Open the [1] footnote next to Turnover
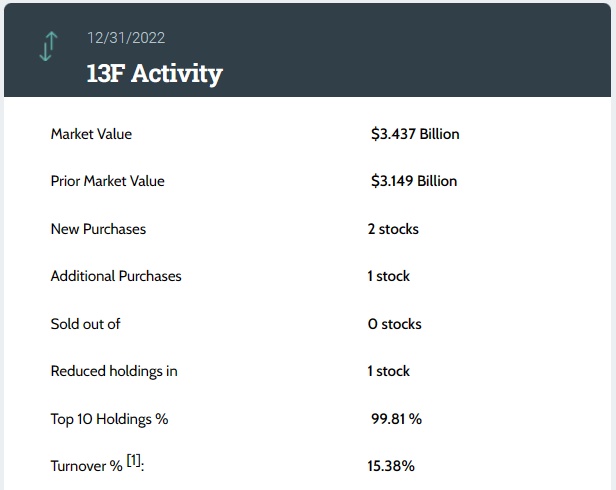This screenshot has width=616, height=490. click(x=134, y=462)
